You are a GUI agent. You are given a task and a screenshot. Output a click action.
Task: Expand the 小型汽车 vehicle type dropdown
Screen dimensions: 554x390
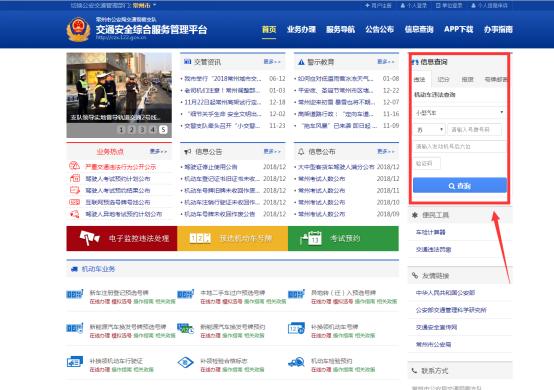tap(460, 112)
